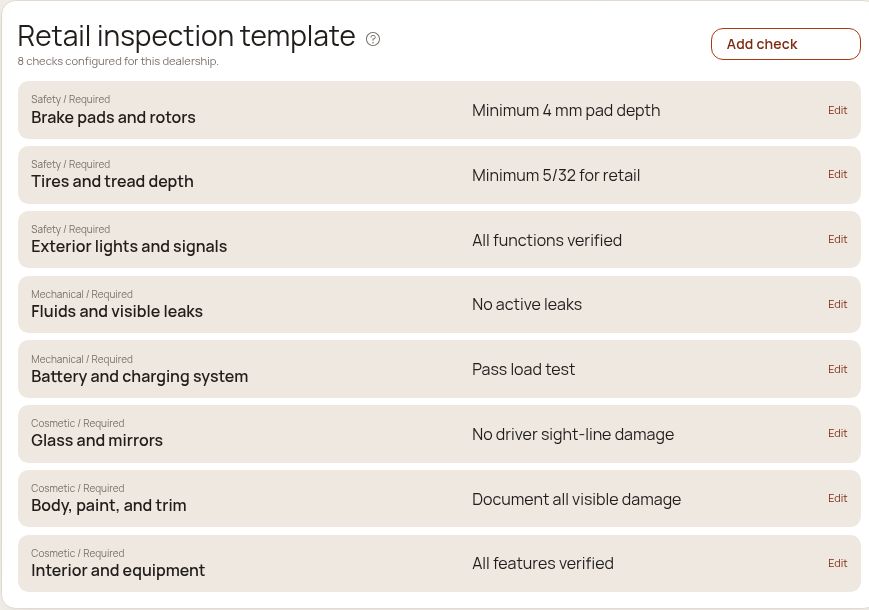869x610 pixels.
Task: Edit the Glass and mirrors check
Action: pos(837,433)
